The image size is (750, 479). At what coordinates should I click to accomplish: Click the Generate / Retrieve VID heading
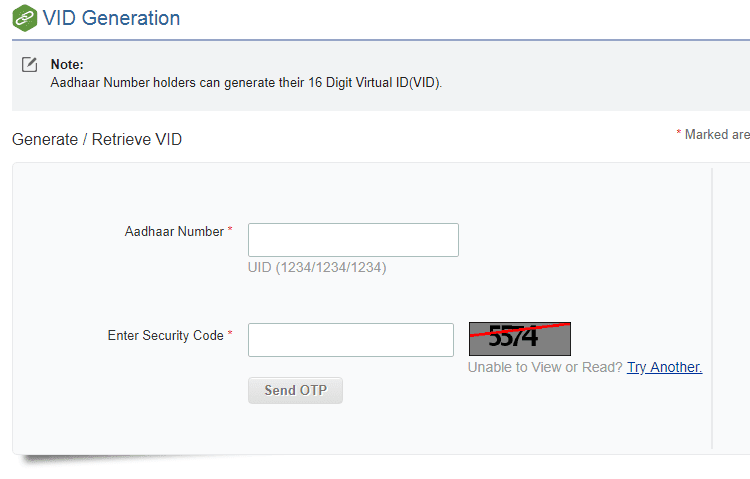tap(97, 139)
